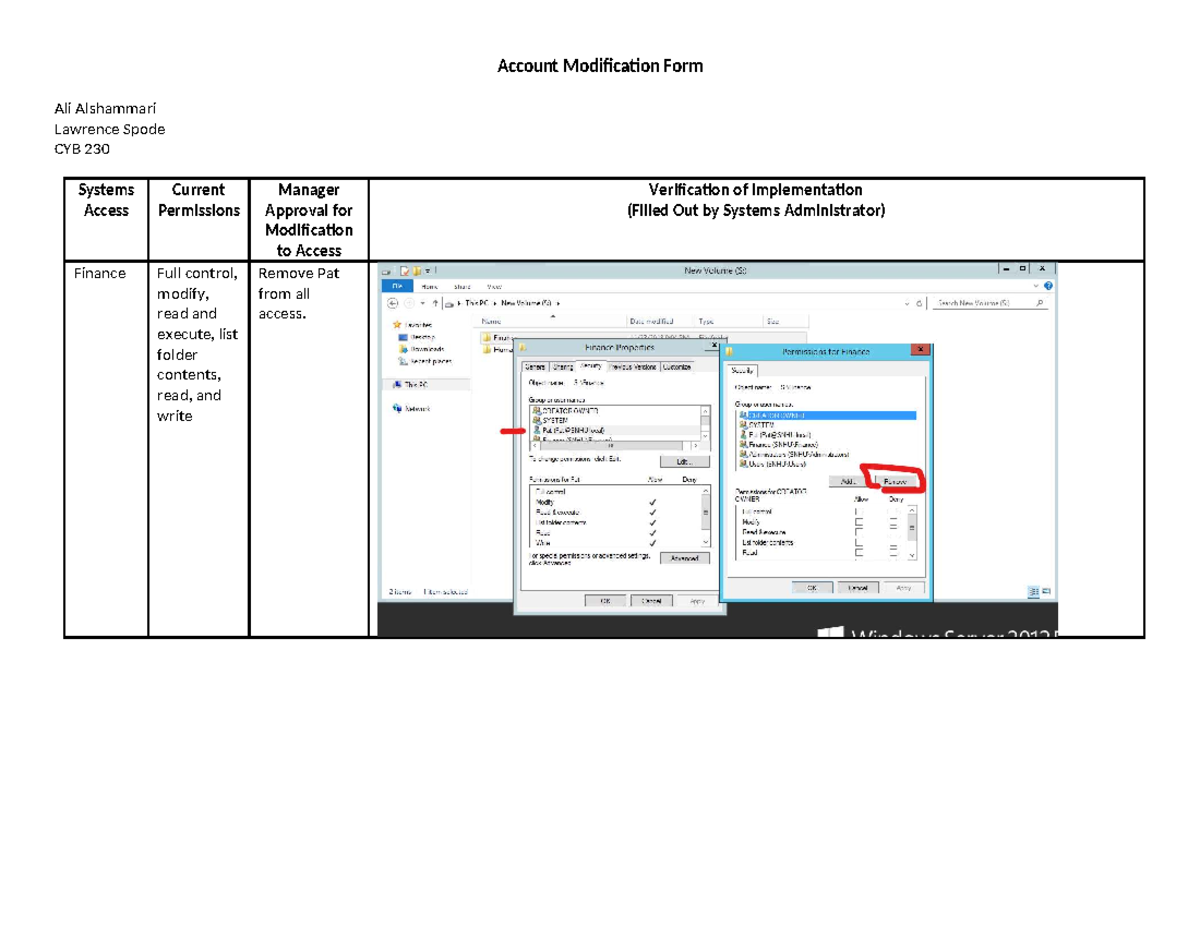Click the Up one level arrow
Image resolution: width=1200 pixels, height=927 pixels.
tap(436, 303)
